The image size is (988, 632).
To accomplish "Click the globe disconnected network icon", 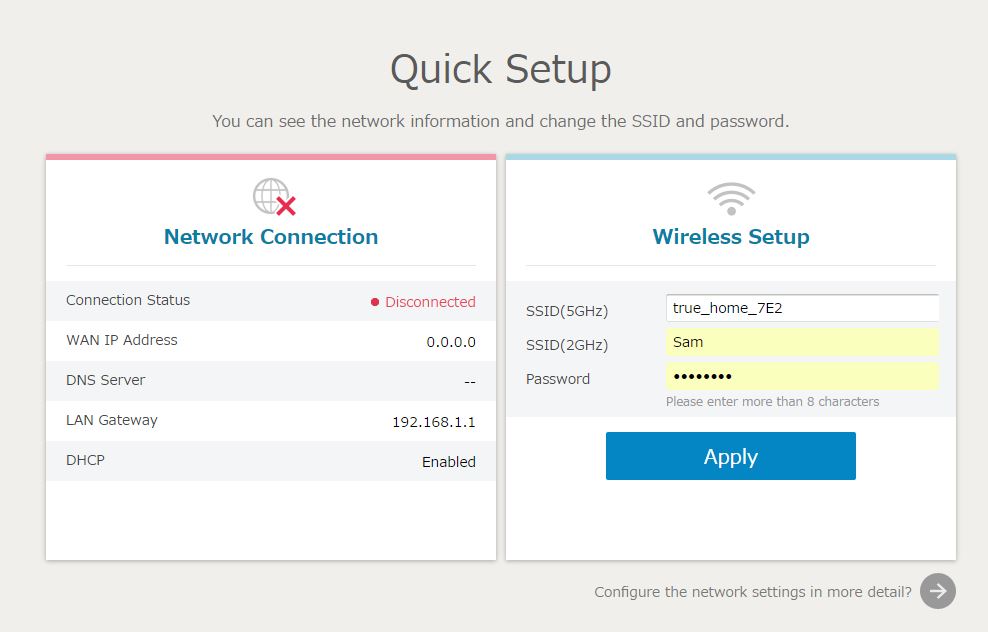I will click(273, 197).
